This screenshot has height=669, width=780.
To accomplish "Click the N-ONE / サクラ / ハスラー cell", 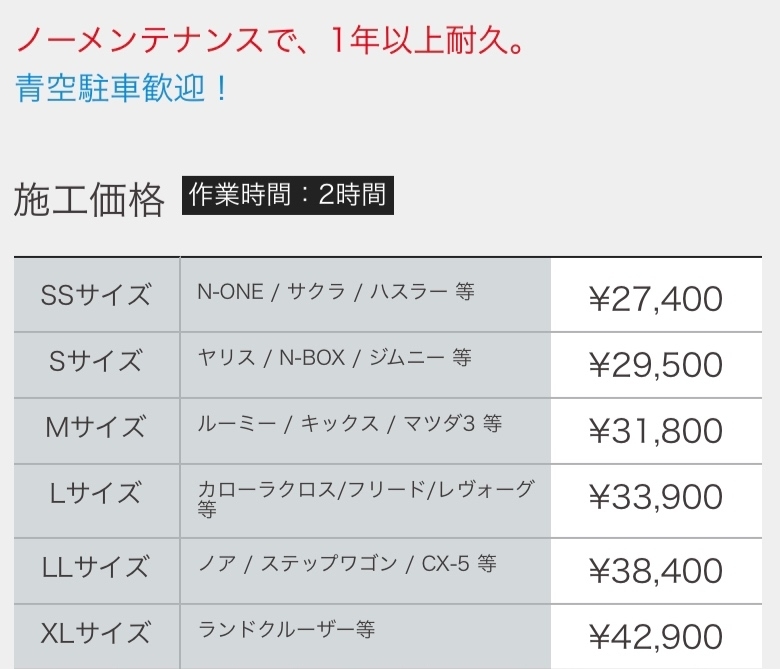I will pos(336,292).
